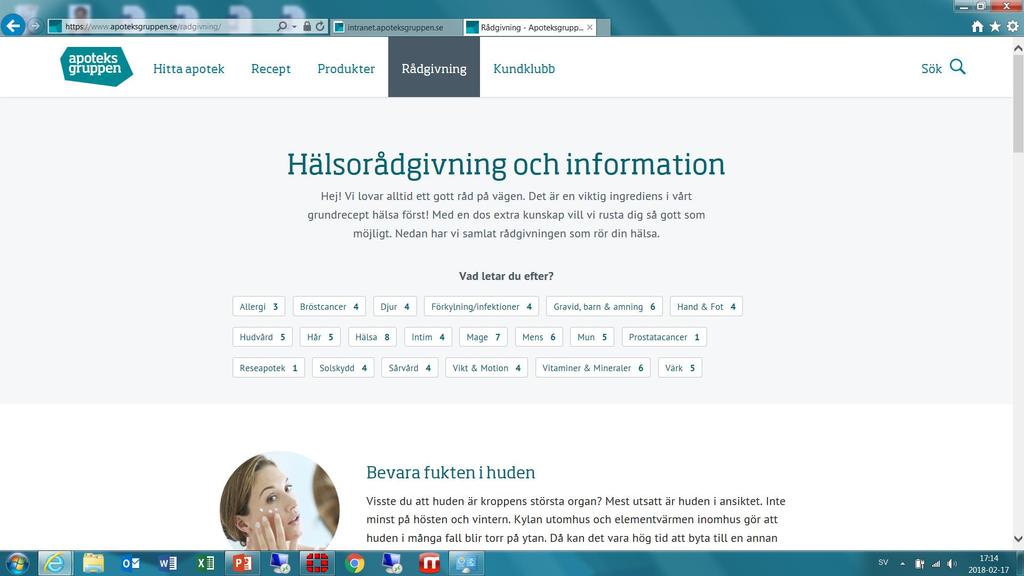The image size is (1024, 576).
Task: Filter by Bröstcancer tag
Action: (x=329, y=307)
